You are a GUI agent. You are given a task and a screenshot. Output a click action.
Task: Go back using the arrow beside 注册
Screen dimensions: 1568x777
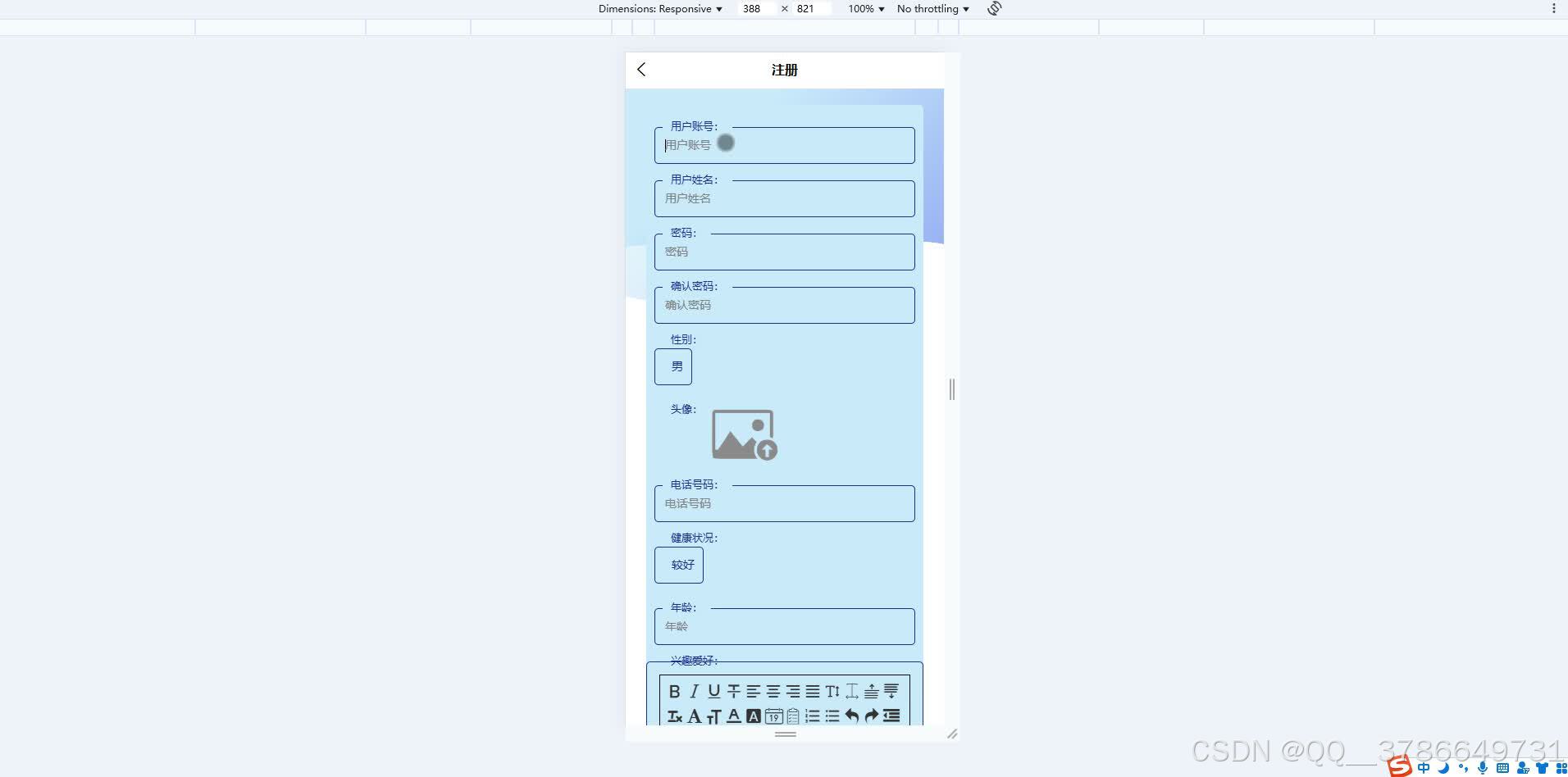coord(641,70)
